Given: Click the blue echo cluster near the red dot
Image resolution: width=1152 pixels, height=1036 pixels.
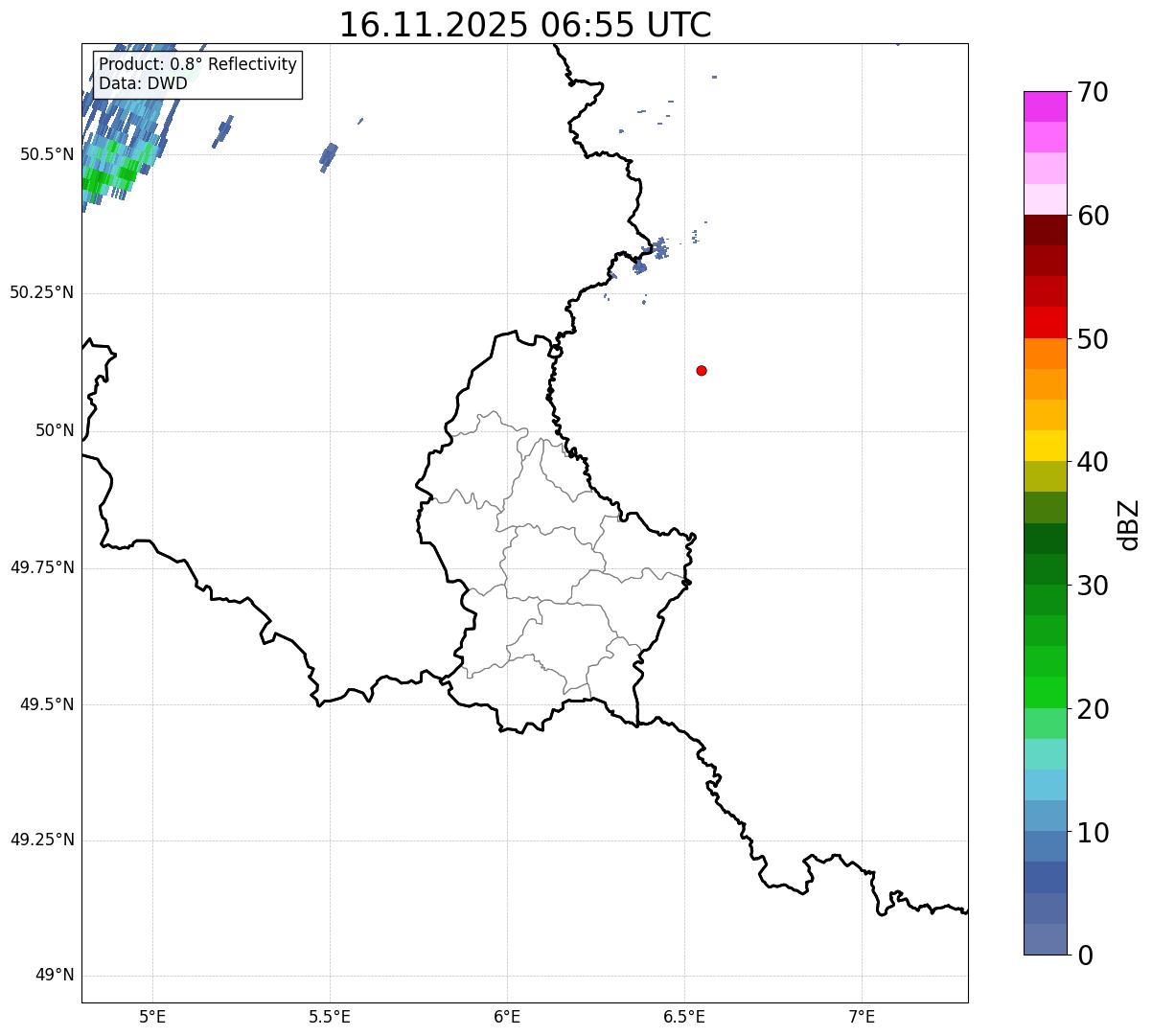Looking at the screenshot, I should [653, 255].
